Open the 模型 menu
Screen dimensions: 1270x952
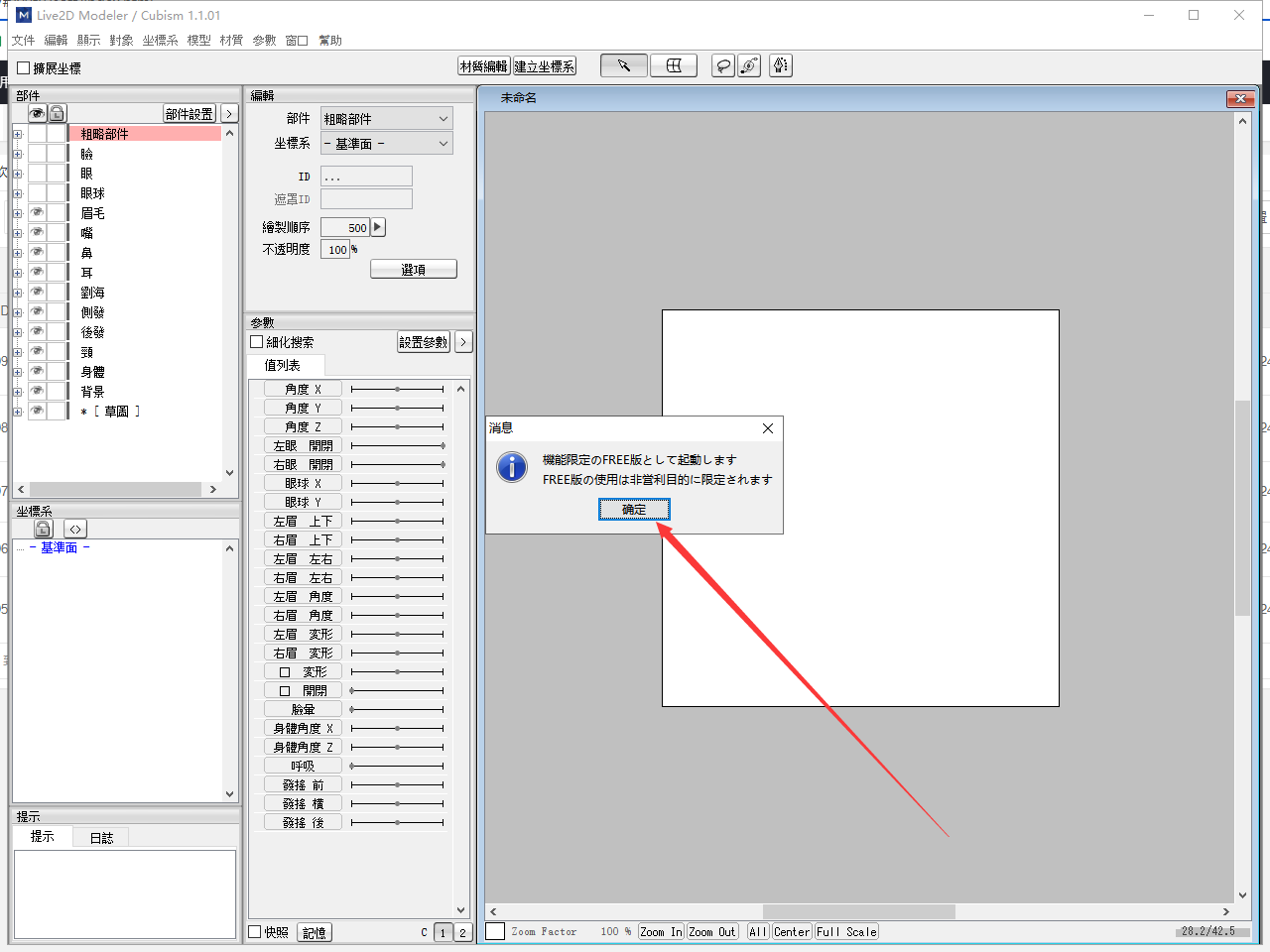(198, 41)
